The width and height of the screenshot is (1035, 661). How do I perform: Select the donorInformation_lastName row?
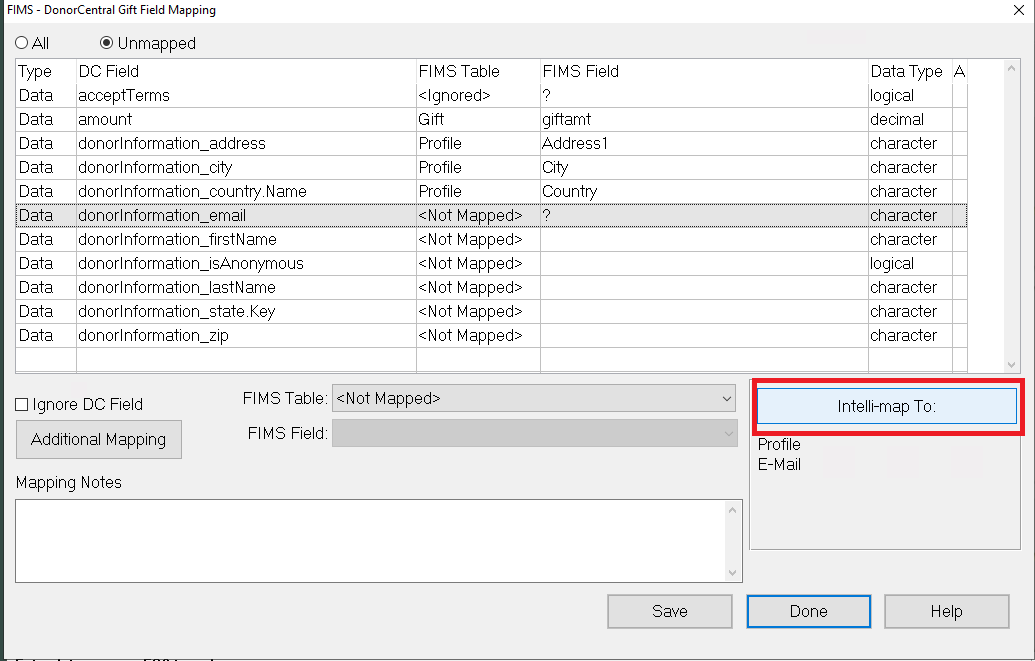[x=491, y=287]
